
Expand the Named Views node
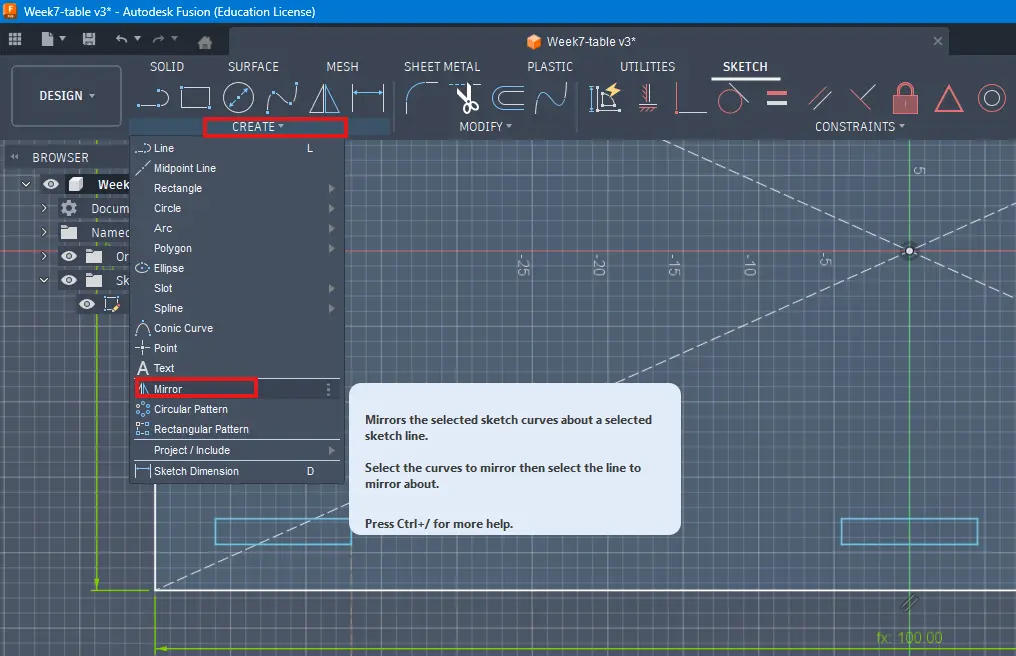click(x=44, y=232)
